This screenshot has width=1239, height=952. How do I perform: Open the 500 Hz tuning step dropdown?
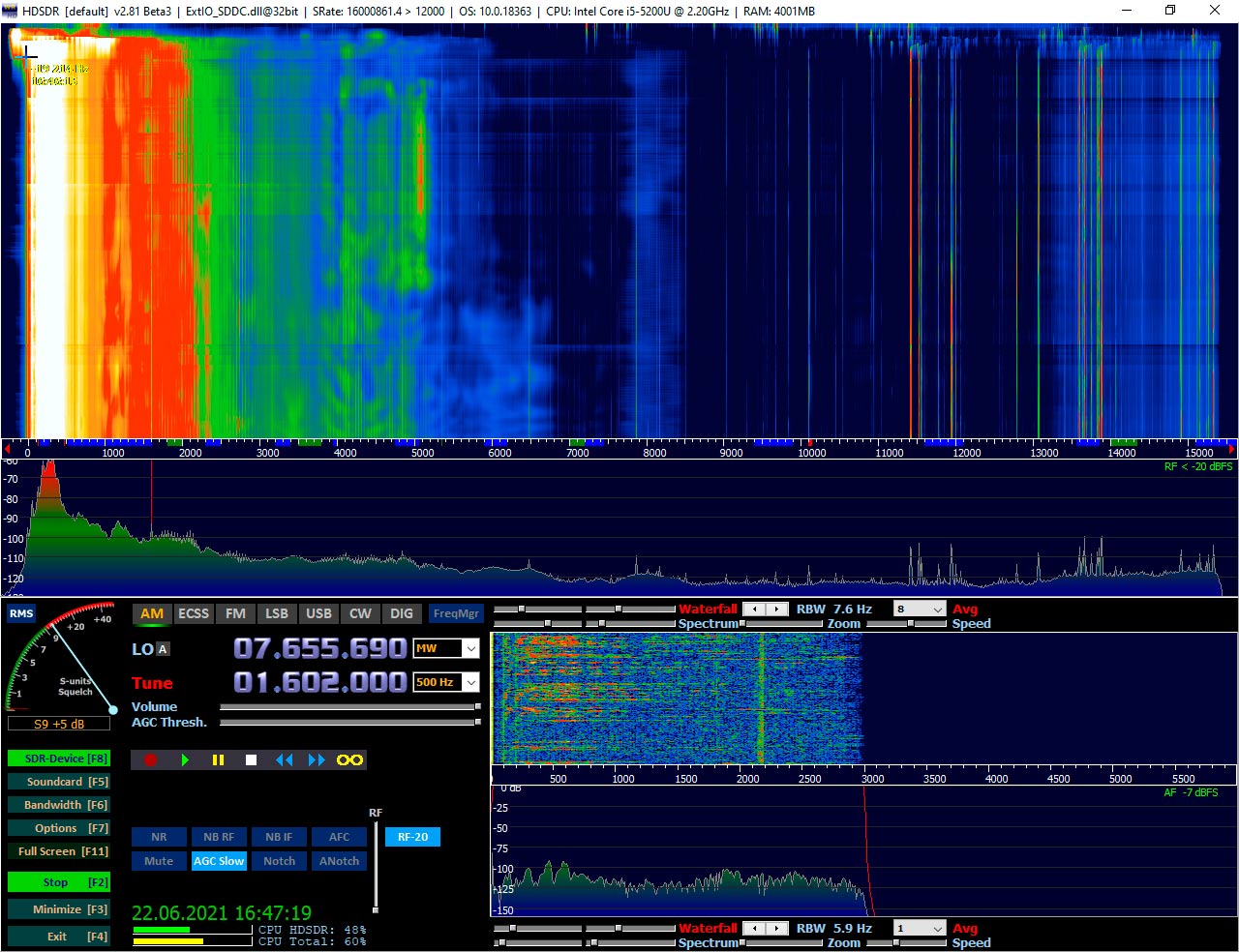pyautogui.click(x=446, y=682)
